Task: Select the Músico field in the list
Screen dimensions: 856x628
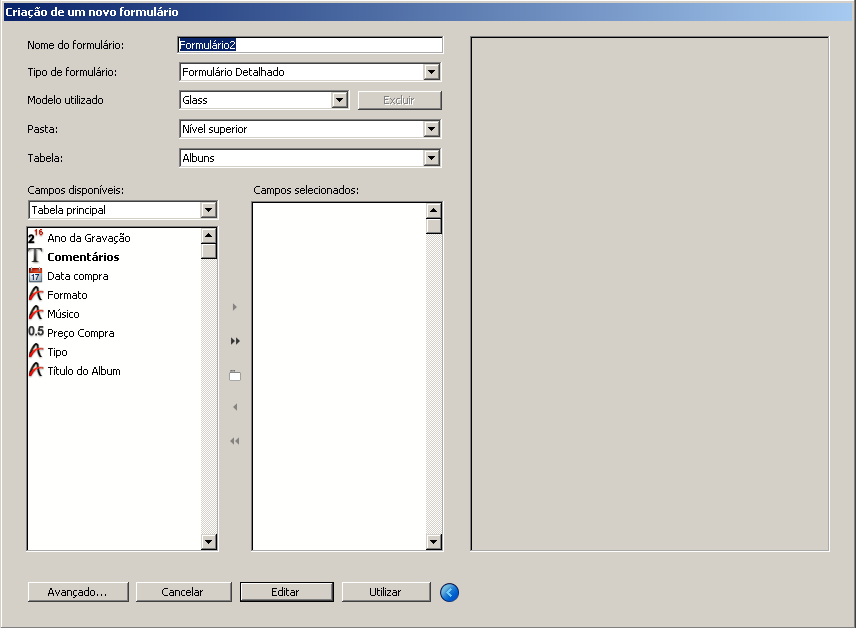Action: coord(63,314)
